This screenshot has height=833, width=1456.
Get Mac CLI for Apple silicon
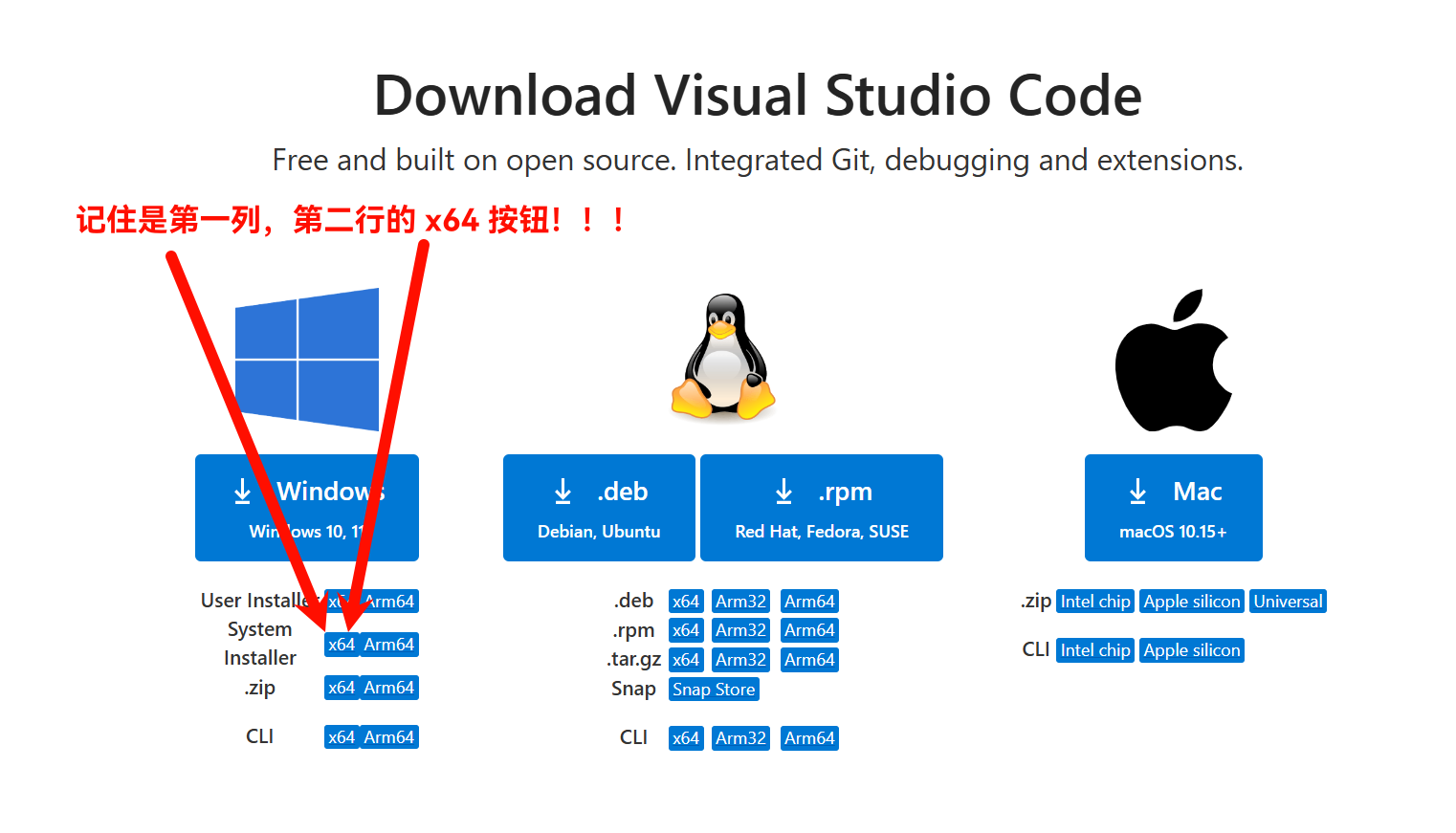[1192, 650]
